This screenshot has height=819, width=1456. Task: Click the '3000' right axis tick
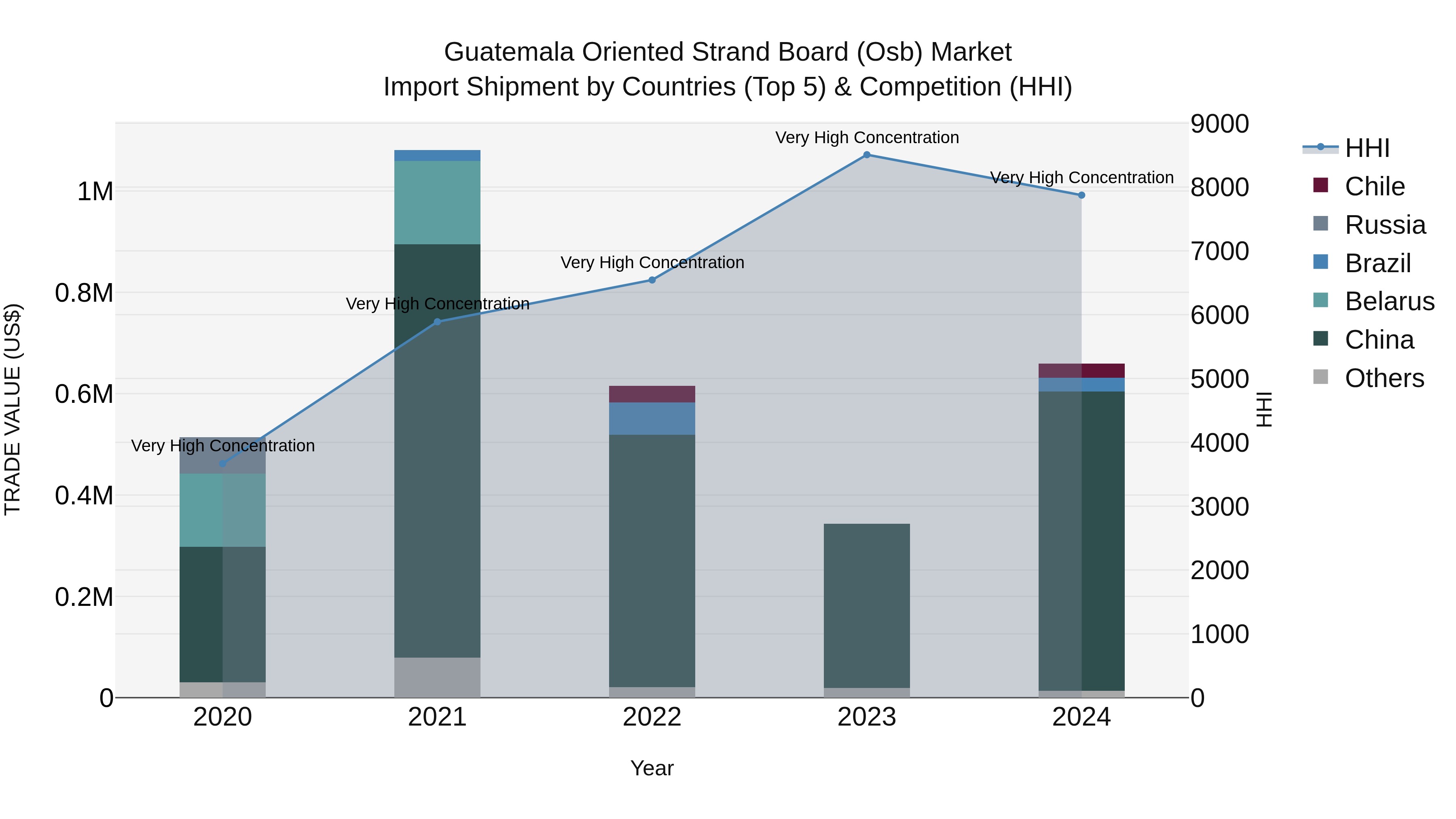coord(1220,506)
